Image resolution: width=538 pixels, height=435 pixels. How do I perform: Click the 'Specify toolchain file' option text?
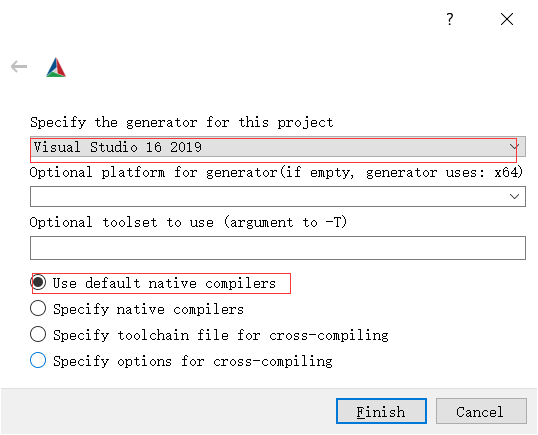[221, 335]
